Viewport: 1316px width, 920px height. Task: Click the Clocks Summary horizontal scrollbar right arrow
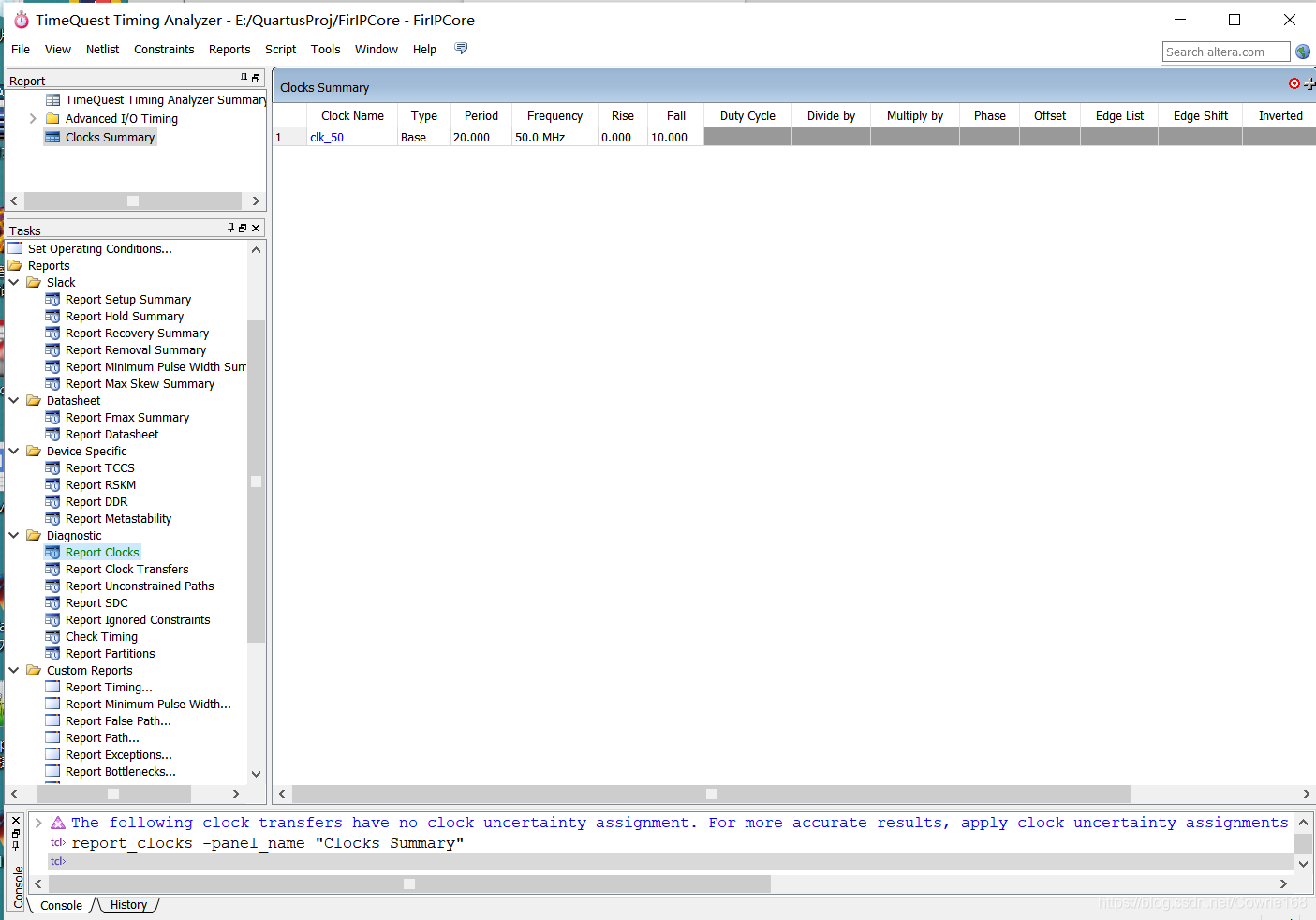pos(1307,794)
